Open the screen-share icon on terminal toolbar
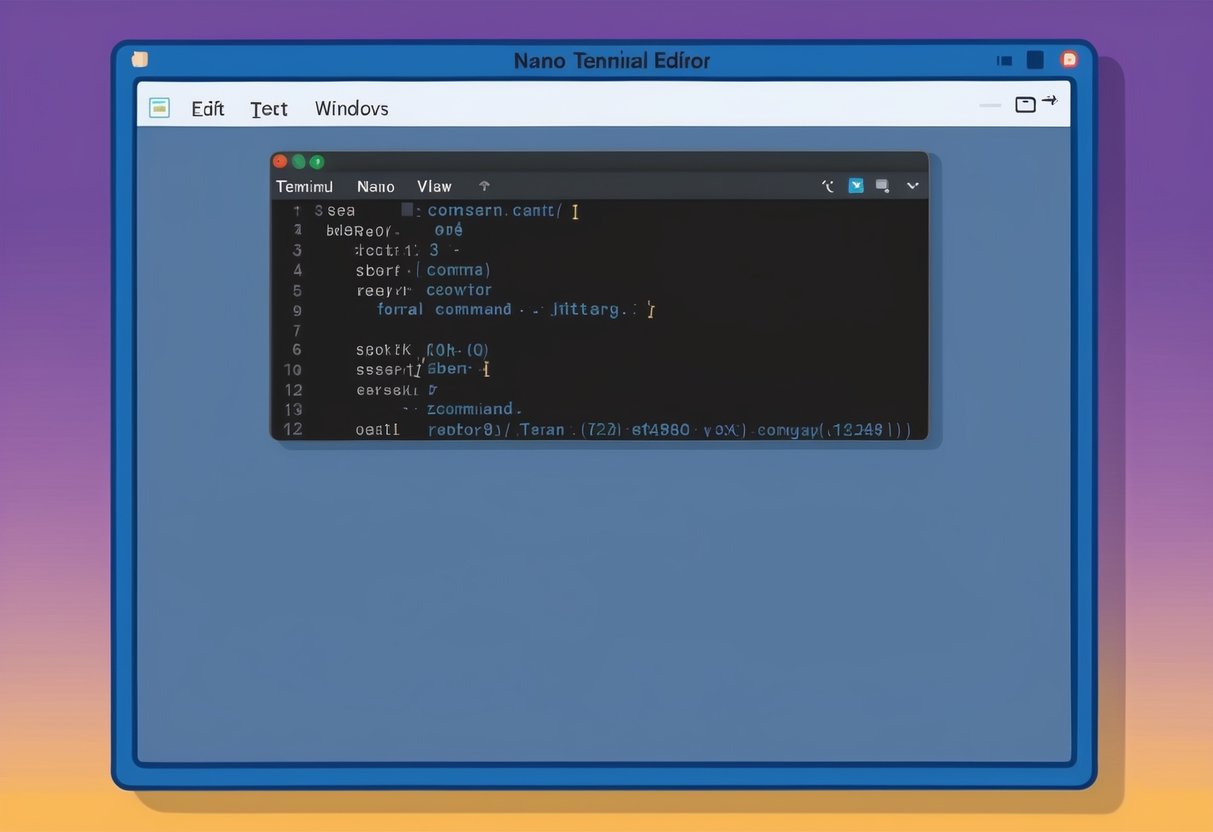1213x832 pixels. click(x=881, y=185)
